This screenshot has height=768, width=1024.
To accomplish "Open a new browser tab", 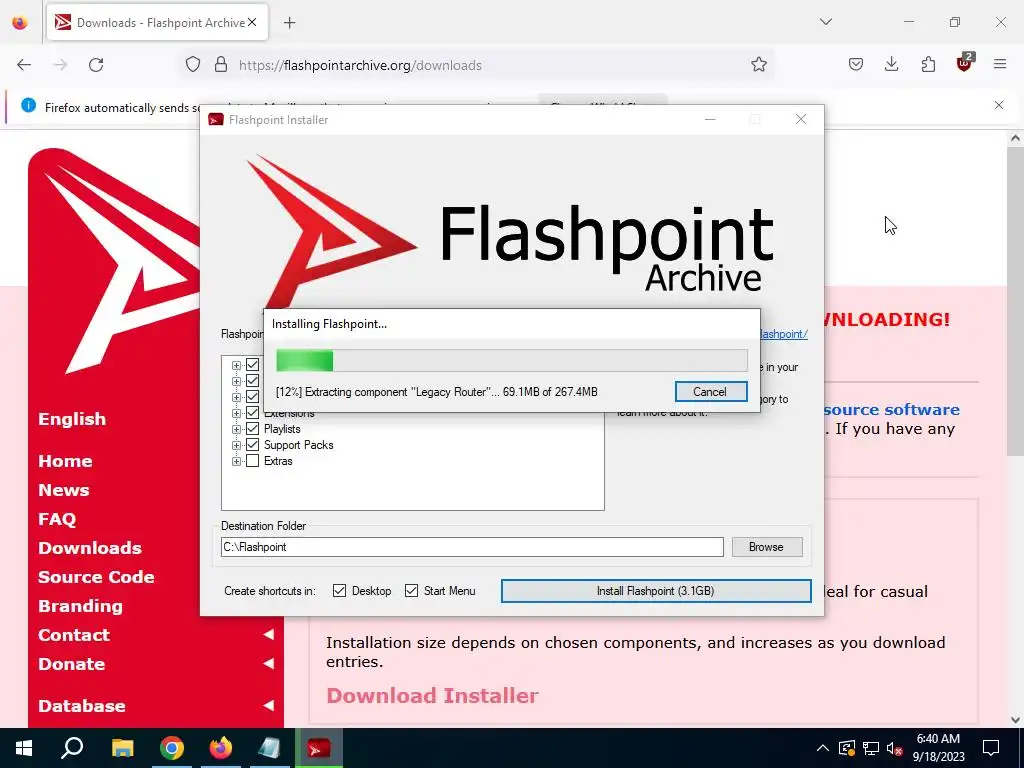I will point(289,22).
